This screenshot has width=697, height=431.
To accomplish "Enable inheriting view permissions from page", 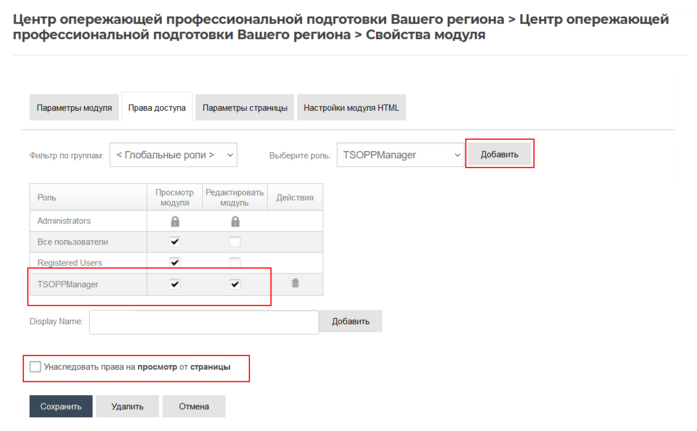I will [x=36, y=367].
